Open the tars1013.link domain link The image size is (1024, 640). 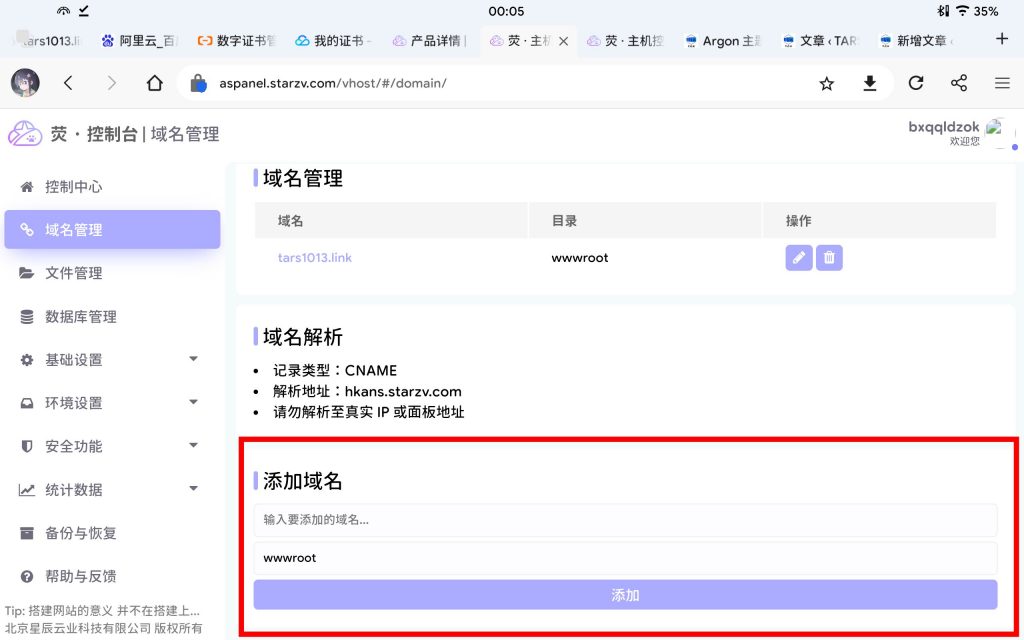315,258
